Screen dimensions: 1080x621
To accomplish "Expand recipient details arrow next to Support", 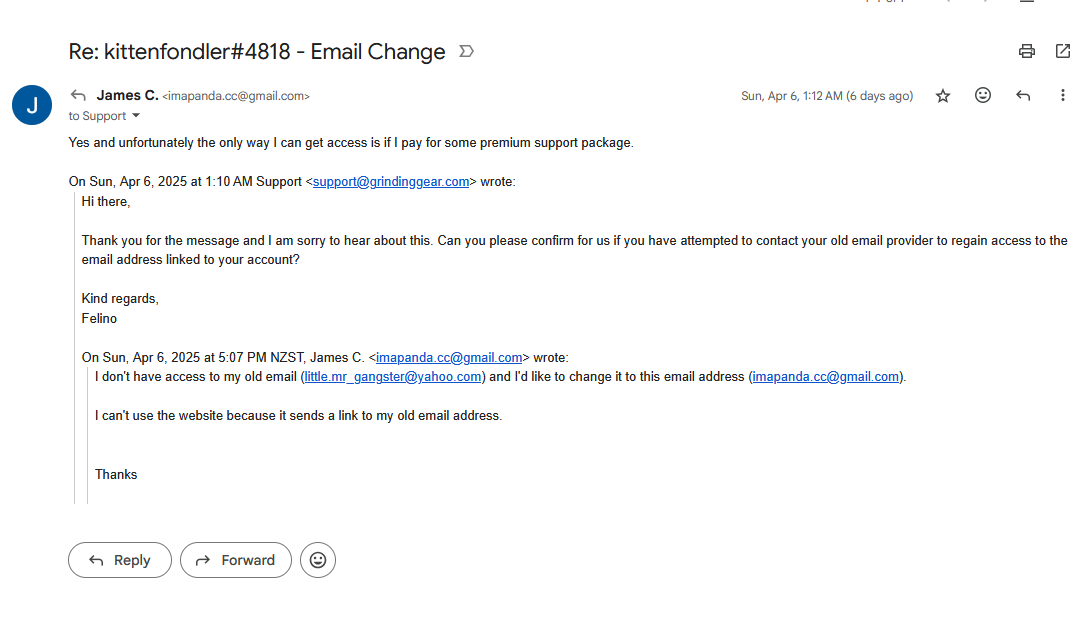I will point(137,117).
